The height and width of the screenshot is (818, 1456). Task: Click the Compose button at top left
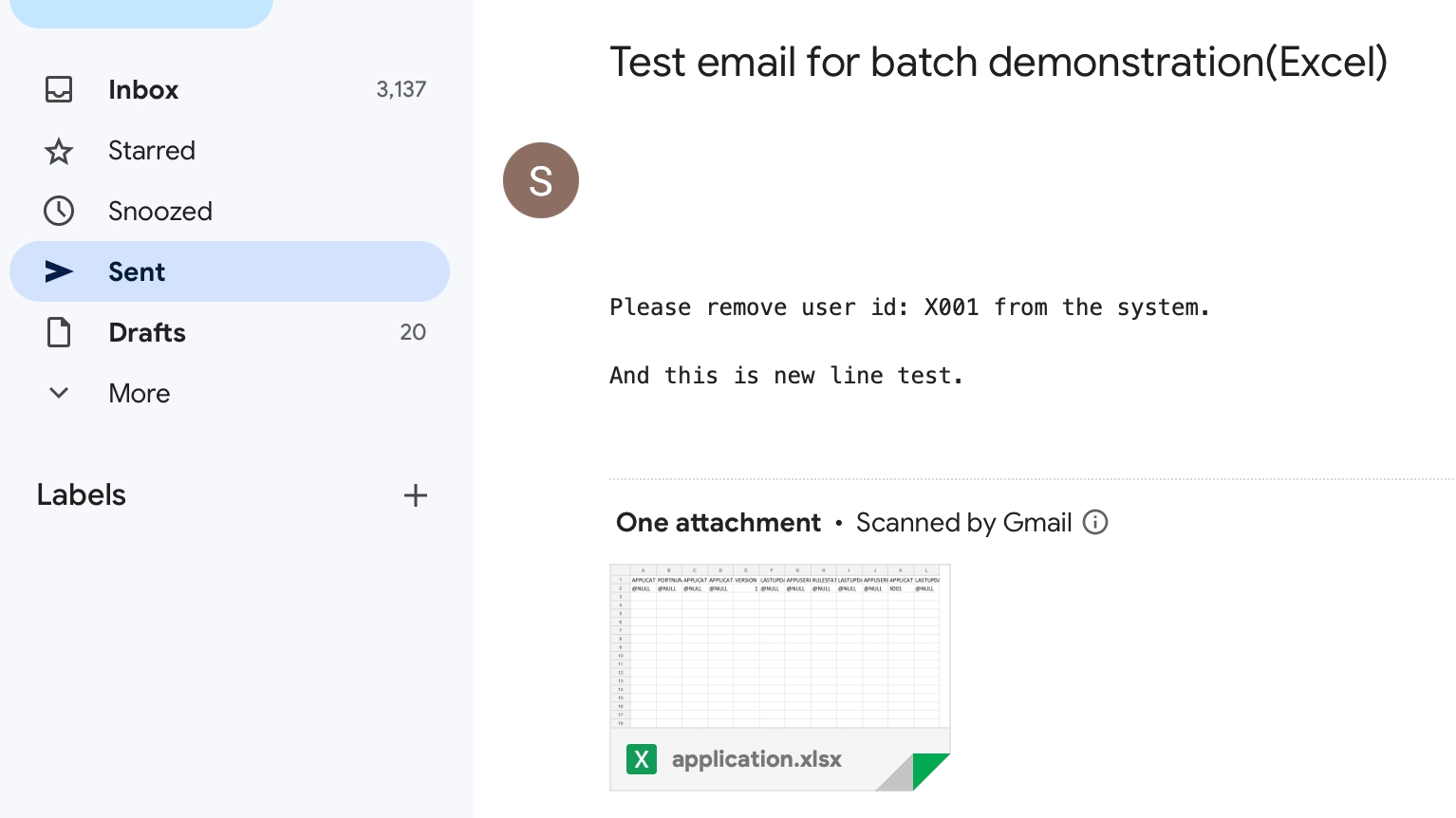[141, 11]
